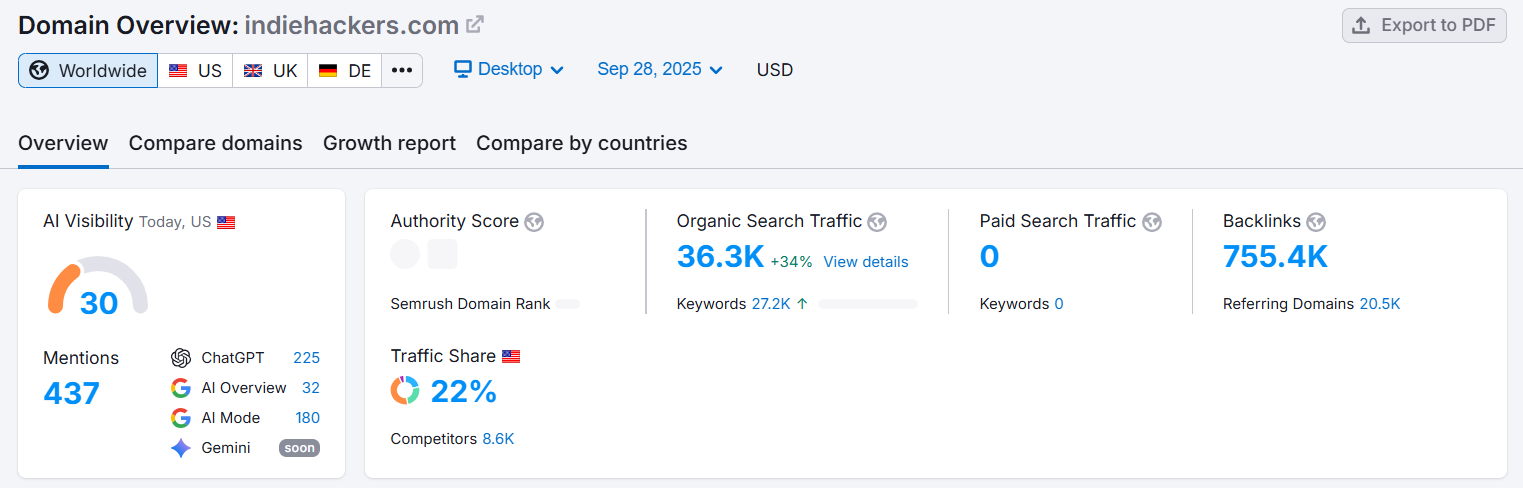The width and height of the screenshot is (1523, 488).
Task: Click Google icon next to AI Overview
Action: tap(181, 388)
